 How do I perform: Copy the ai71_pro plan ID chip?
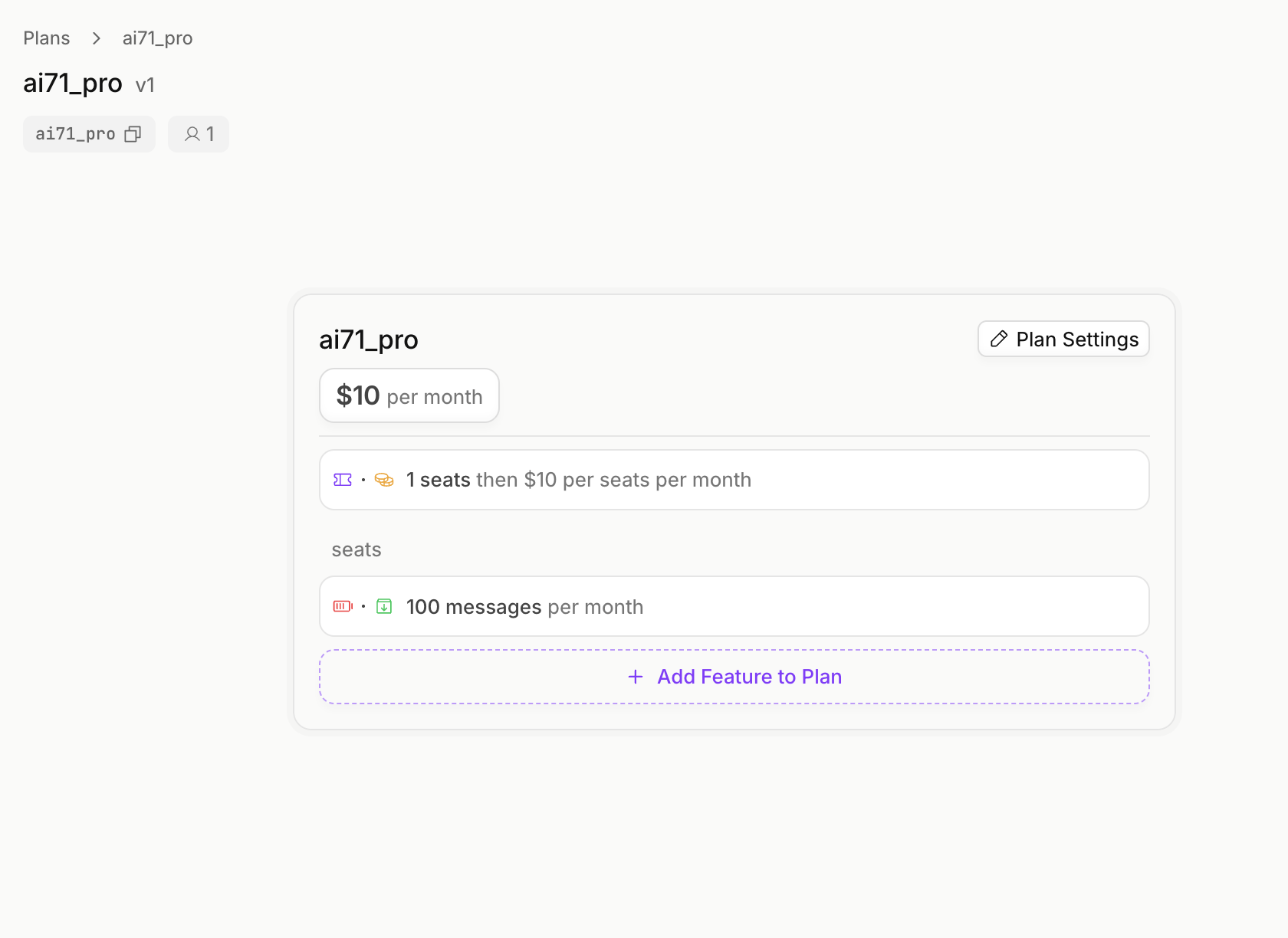click(76, 134)
